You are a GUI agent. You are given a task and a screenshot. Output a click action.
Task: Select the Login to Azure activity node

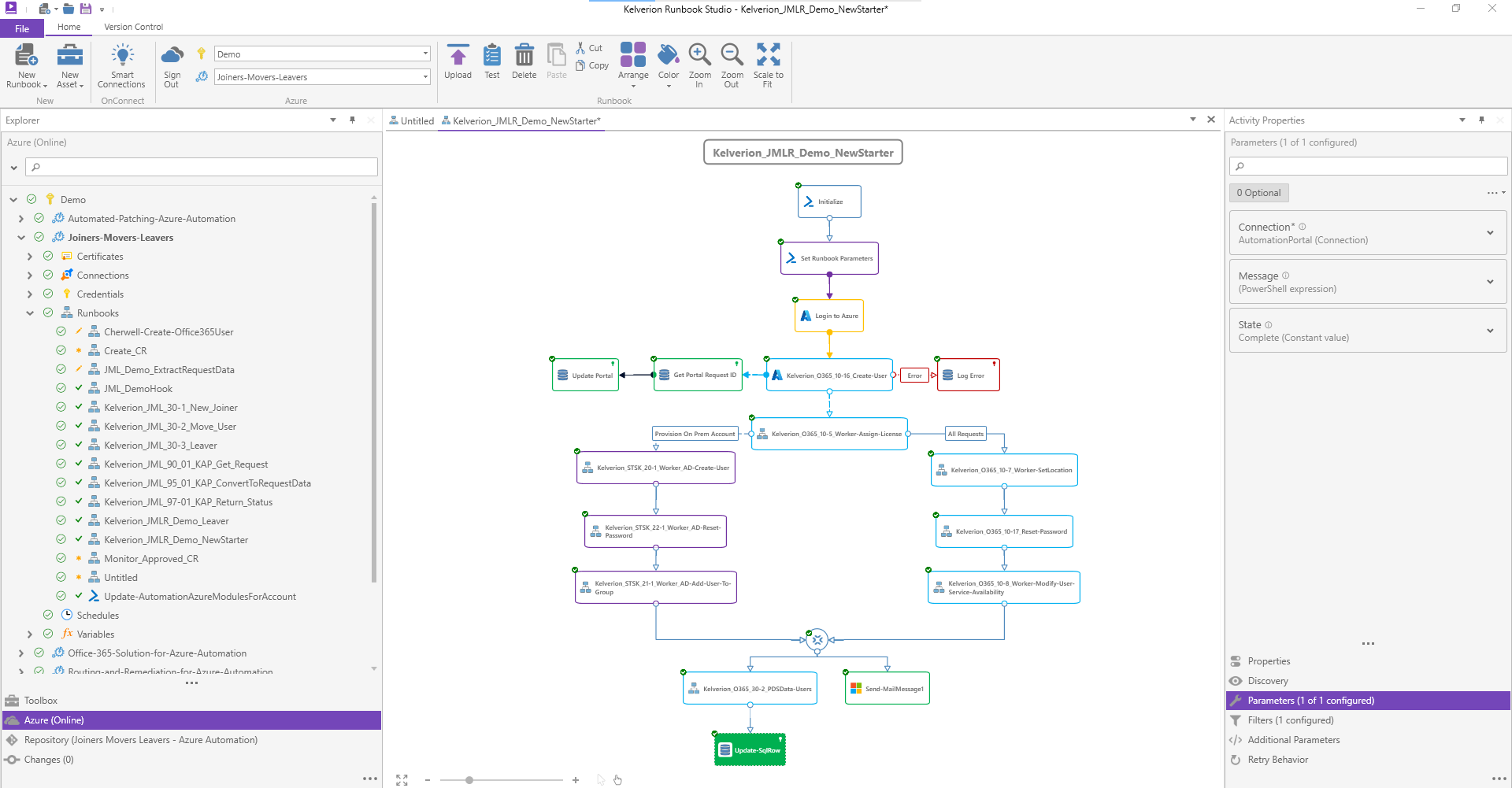(x=829, y=316)
